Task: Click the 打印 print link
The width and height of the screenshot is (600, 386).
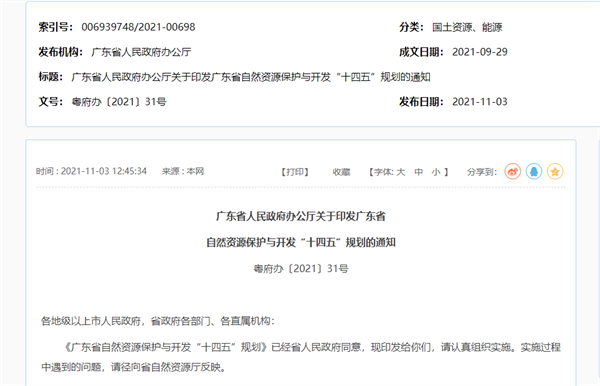Action: tap(295, 172)
